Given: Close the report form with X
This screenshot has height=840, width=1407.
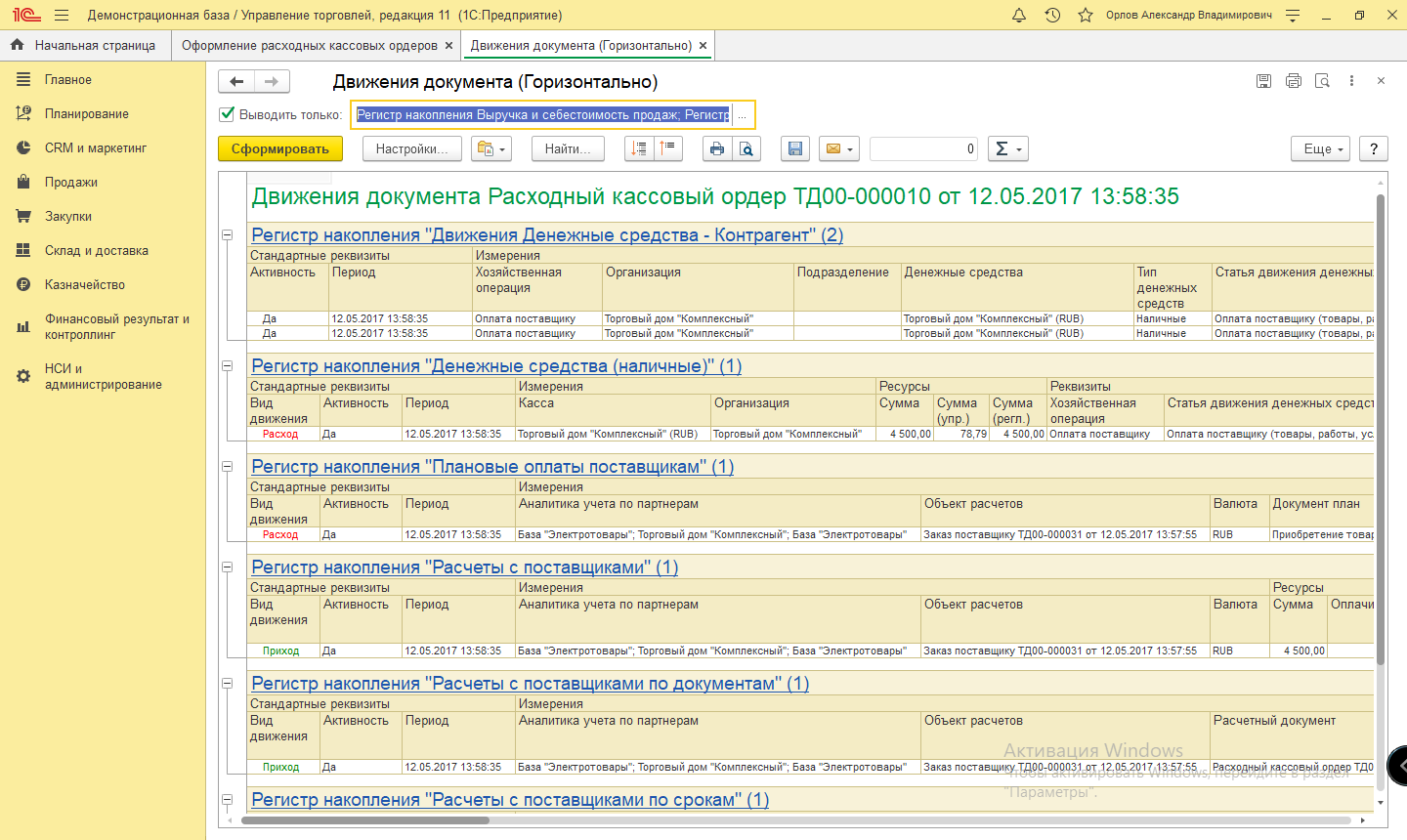Looking at the screenshot, I should [1381, 81].
